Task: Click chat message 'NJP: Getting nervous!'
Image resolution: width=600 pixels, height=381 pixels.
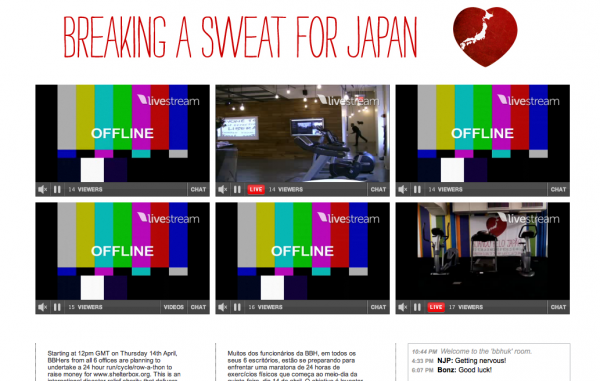Action: [x=471, y=361]
